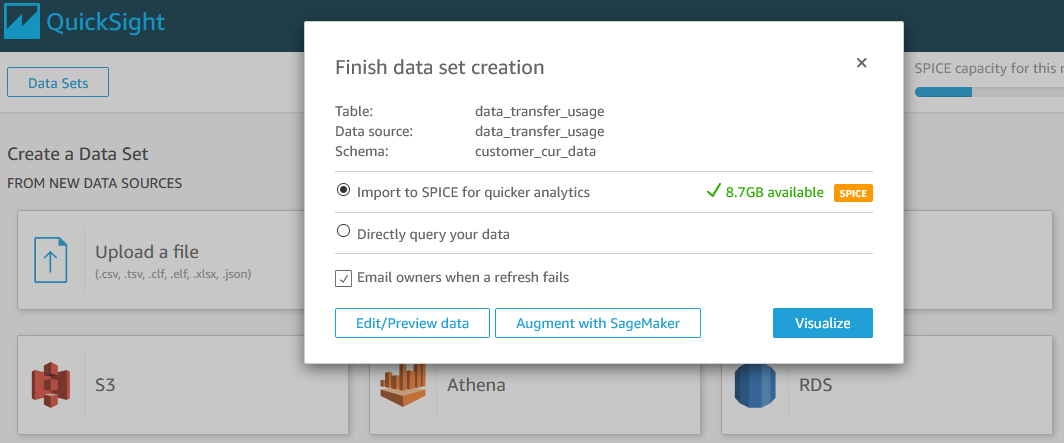Image resolution: width=1064 pixels, height=443 pixels.
Task: Click Augment with SageMaker button
Action: coord(597,323)
